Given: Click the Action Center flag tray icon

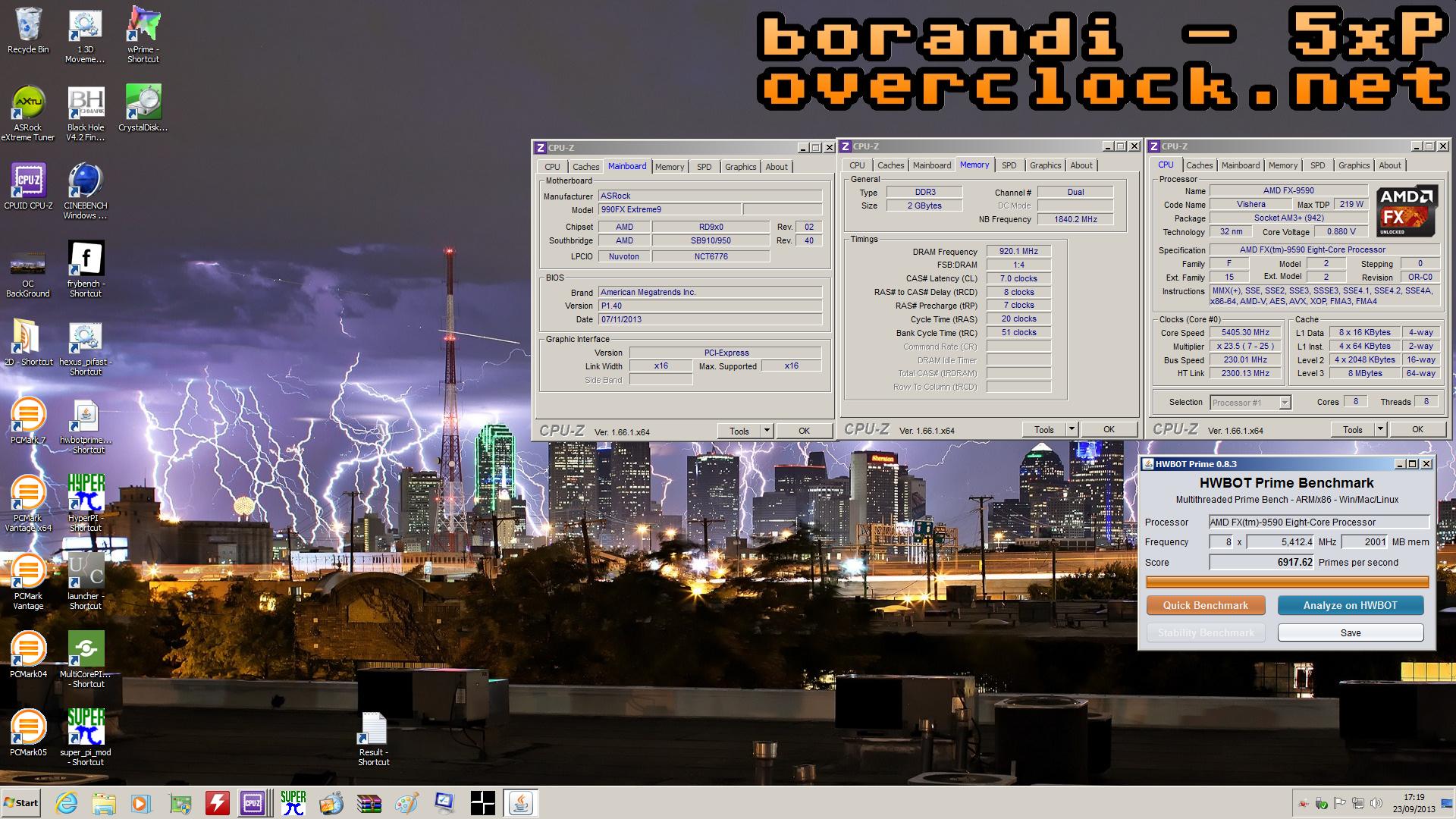Looking at the screenshot, I should [x=1339, y=804].
